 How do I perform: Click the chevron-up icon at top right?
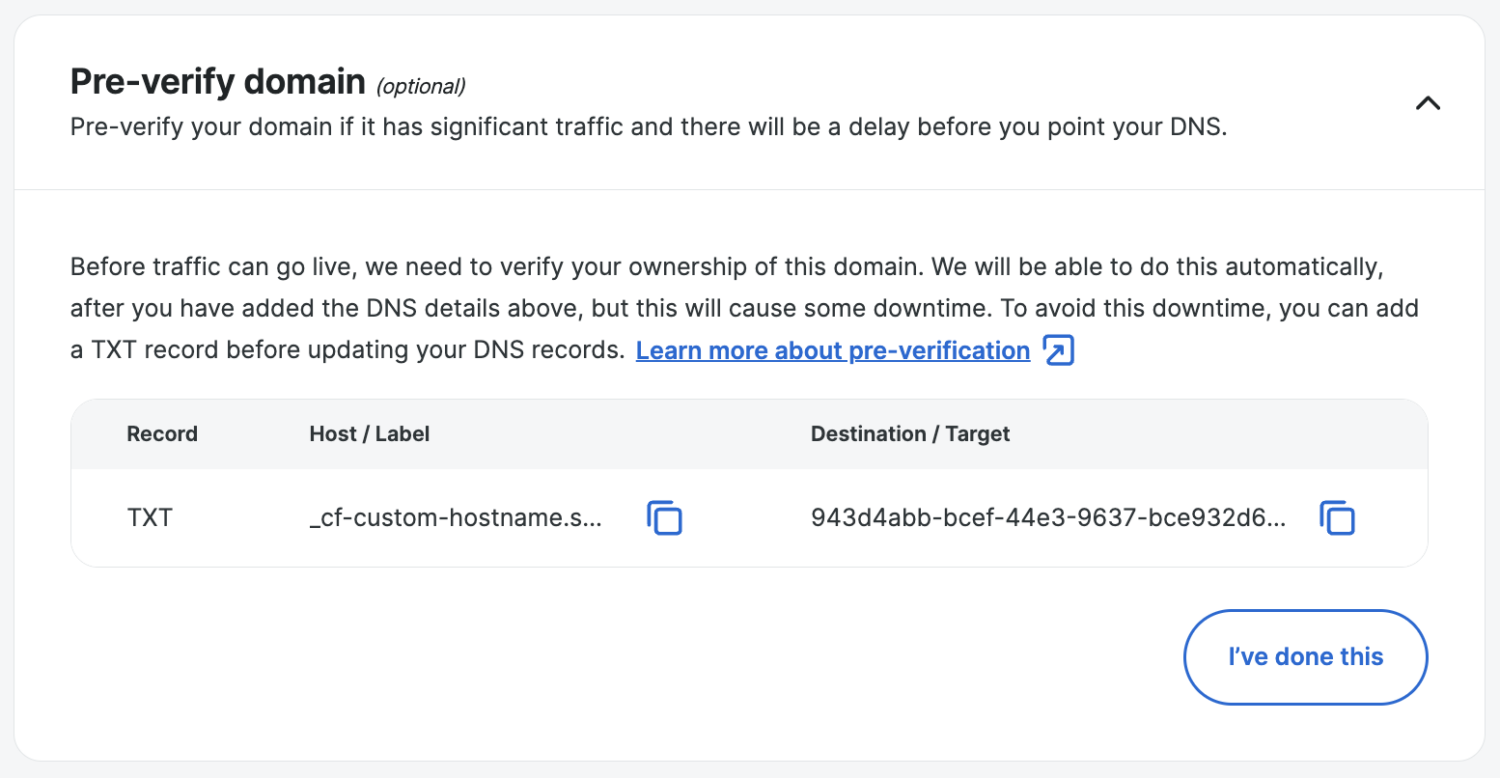tap(1428, 103)
